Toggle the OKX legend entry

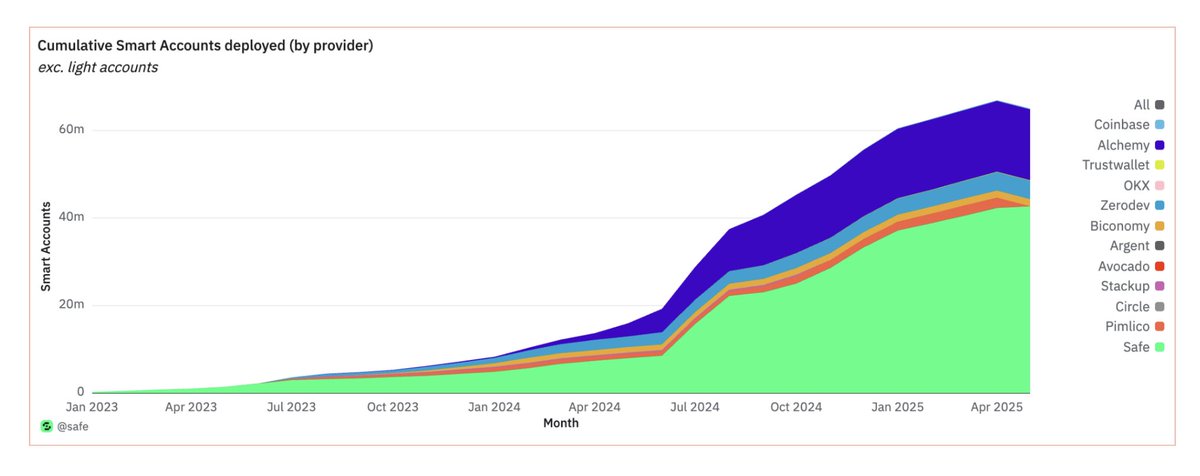point(1145,185)
